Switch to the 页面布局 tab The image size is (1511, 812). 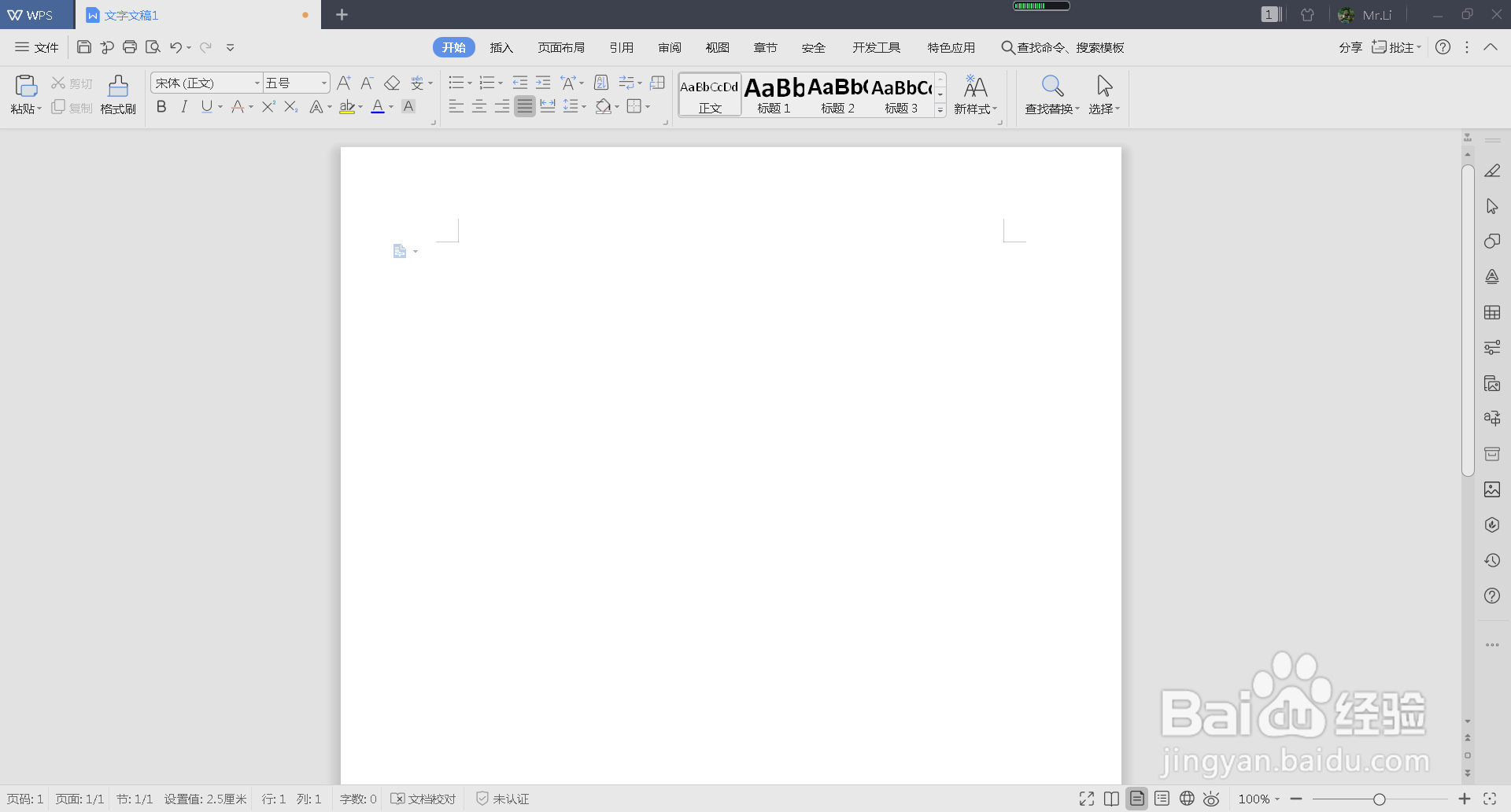561,47
